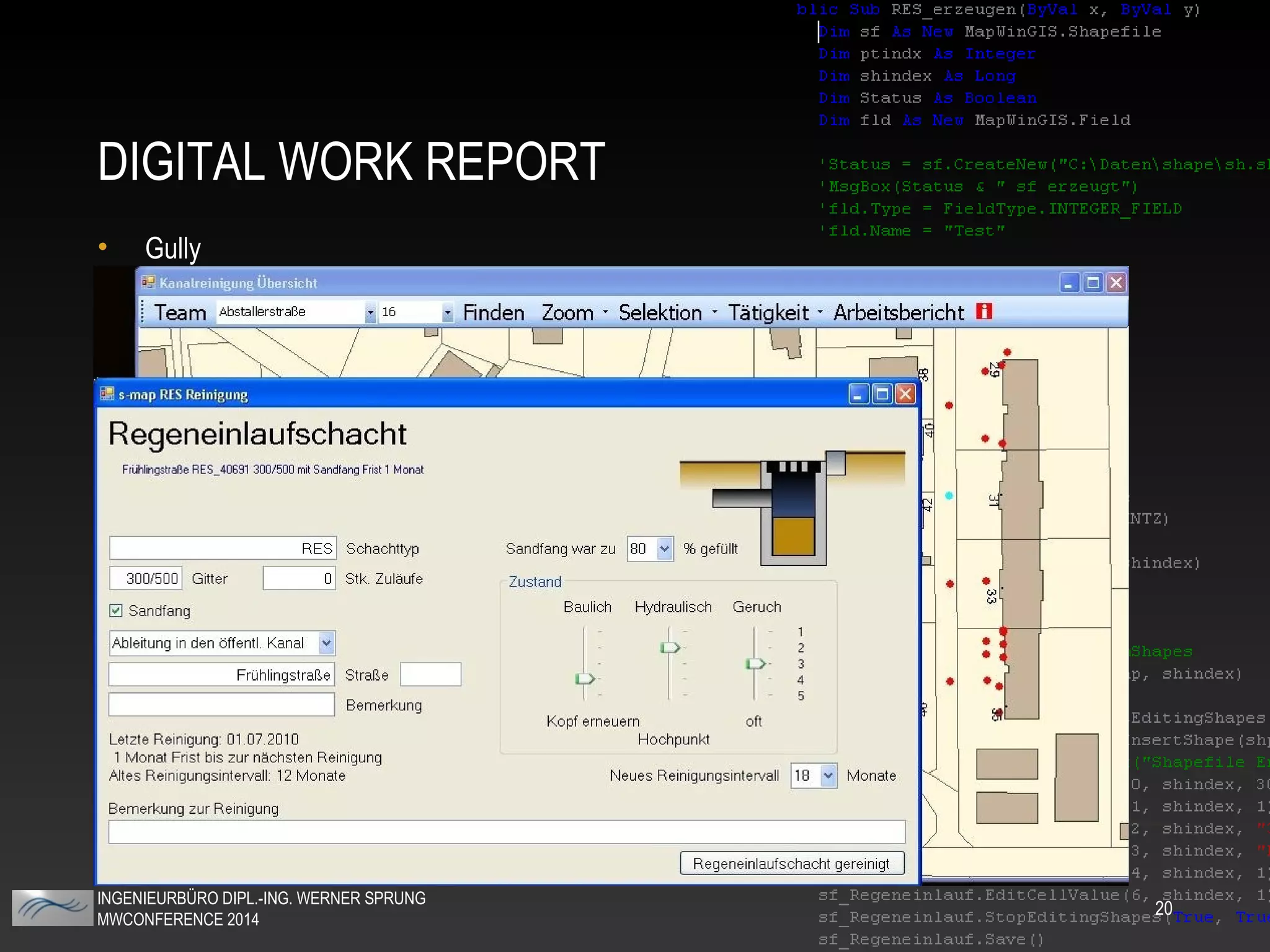This screenshot has width=1270, height=952.
Task: Open the house number 16 dropdown
Action: pos(447,312)
